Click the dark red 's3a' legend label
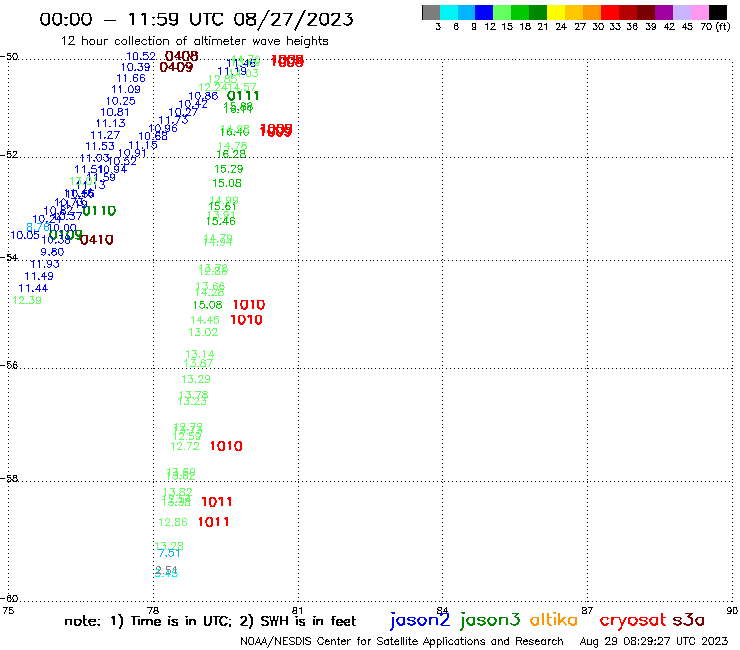Viewport: 740px width, 650px height. point(688,620)
